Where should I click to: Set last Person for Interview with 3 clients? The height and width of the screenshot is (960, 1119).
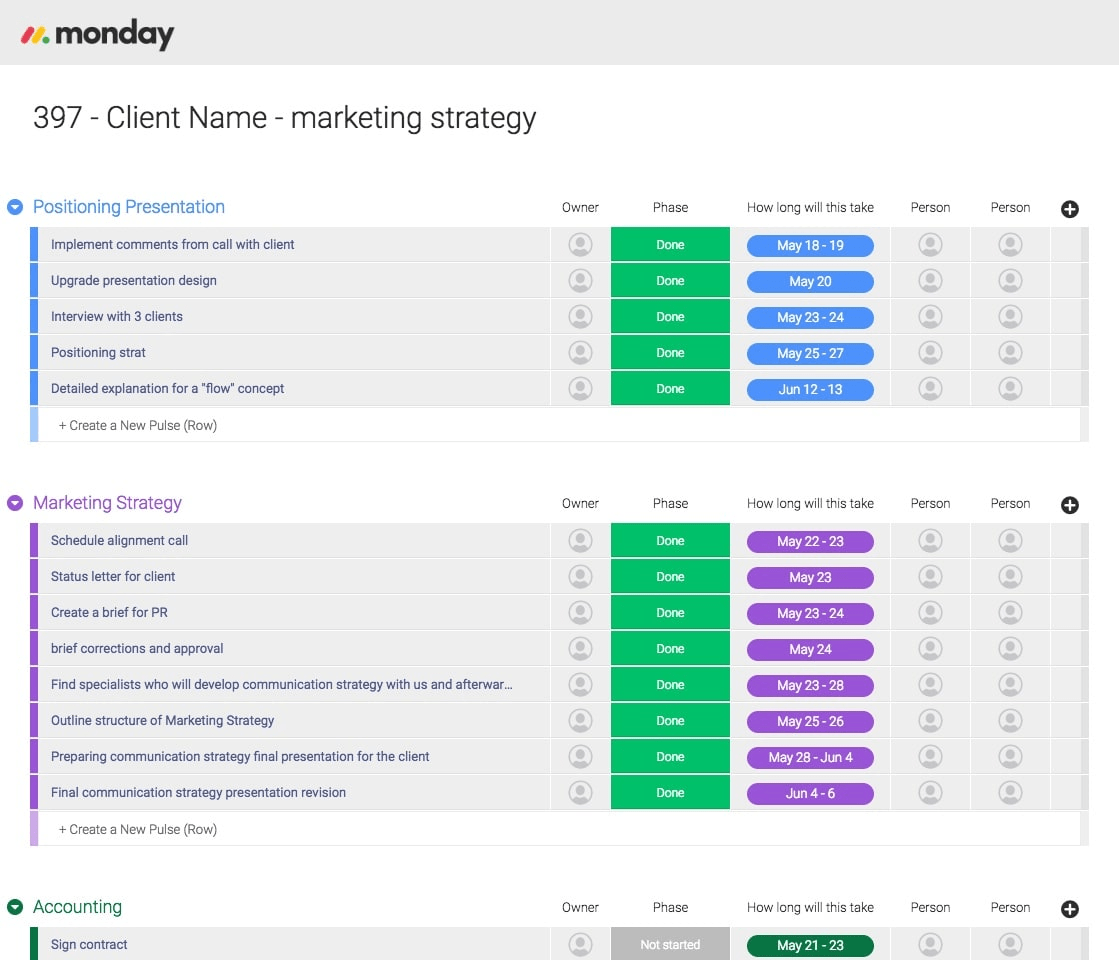click(x=1010, y=317)
